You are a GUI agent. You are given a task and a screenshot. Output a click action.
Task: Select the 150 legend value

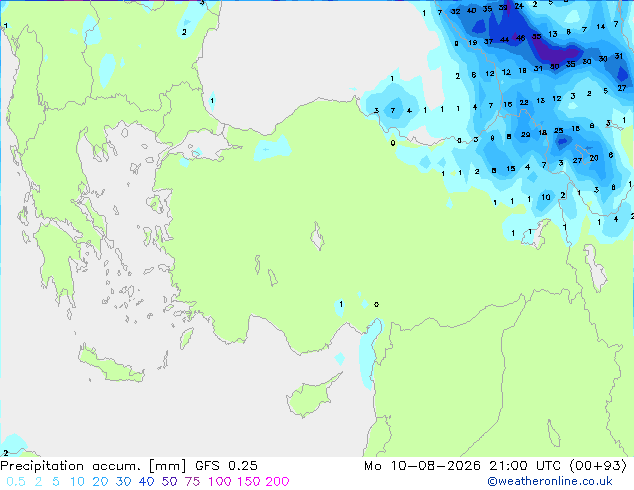click(x=248, y=482)
